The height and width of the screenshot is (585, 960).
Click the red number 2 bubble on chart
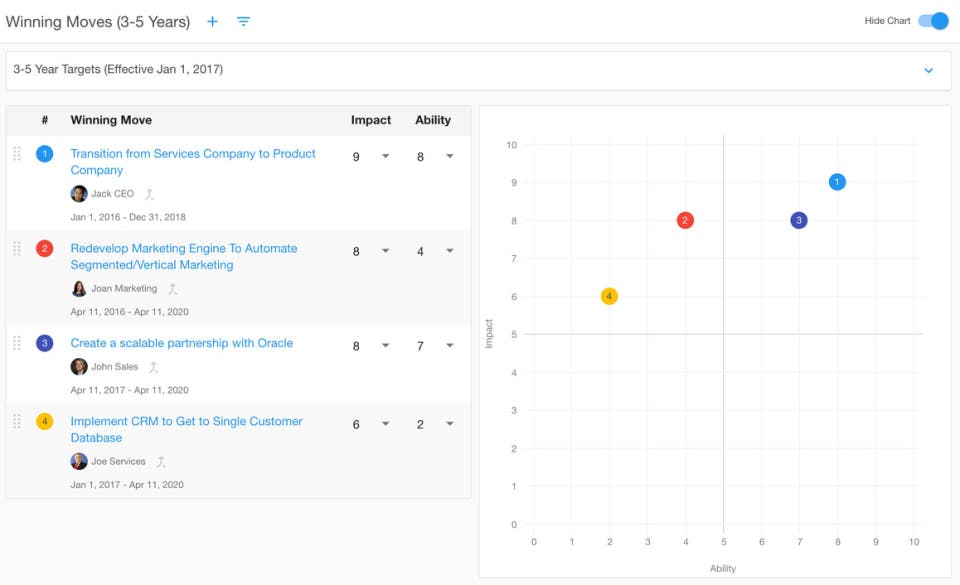coord(685,220)
